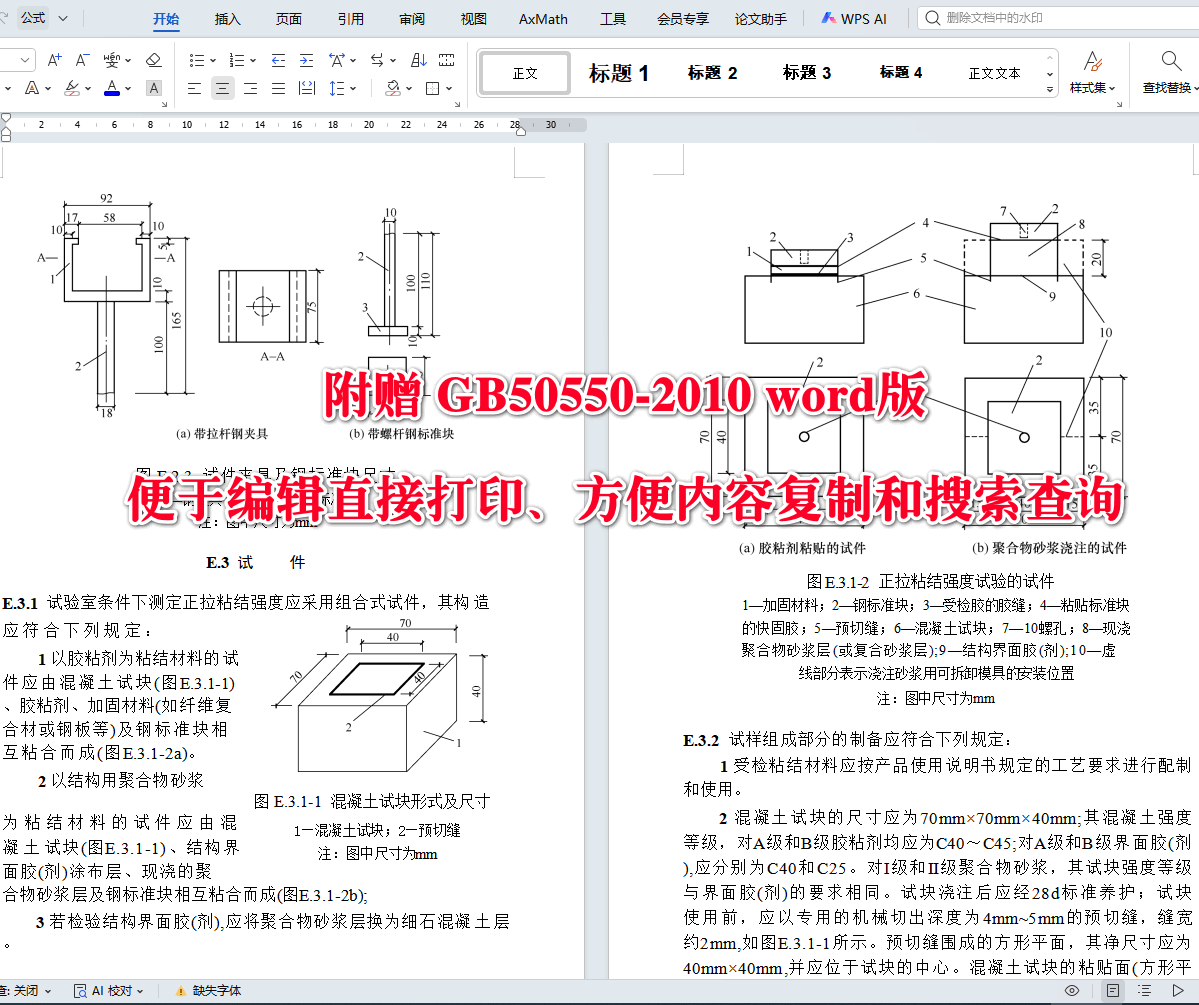Expand line spacing dropdown arrow
Screen dimensions: 1199x1005
(353, 89)
